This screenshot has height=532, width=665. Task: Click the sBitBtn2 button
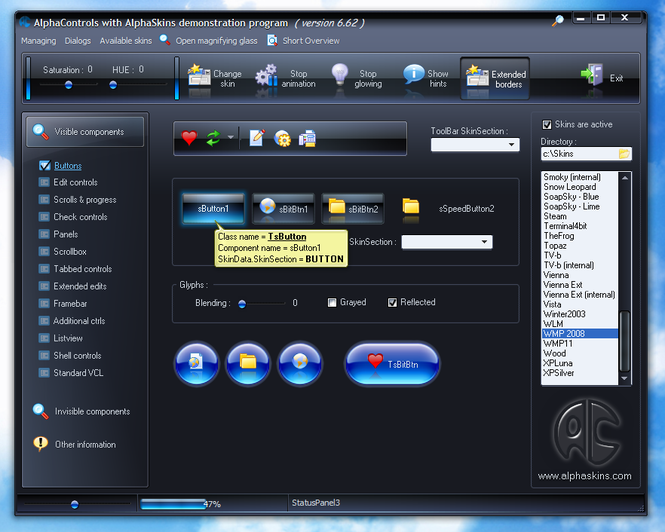click(x=353, y=208)
